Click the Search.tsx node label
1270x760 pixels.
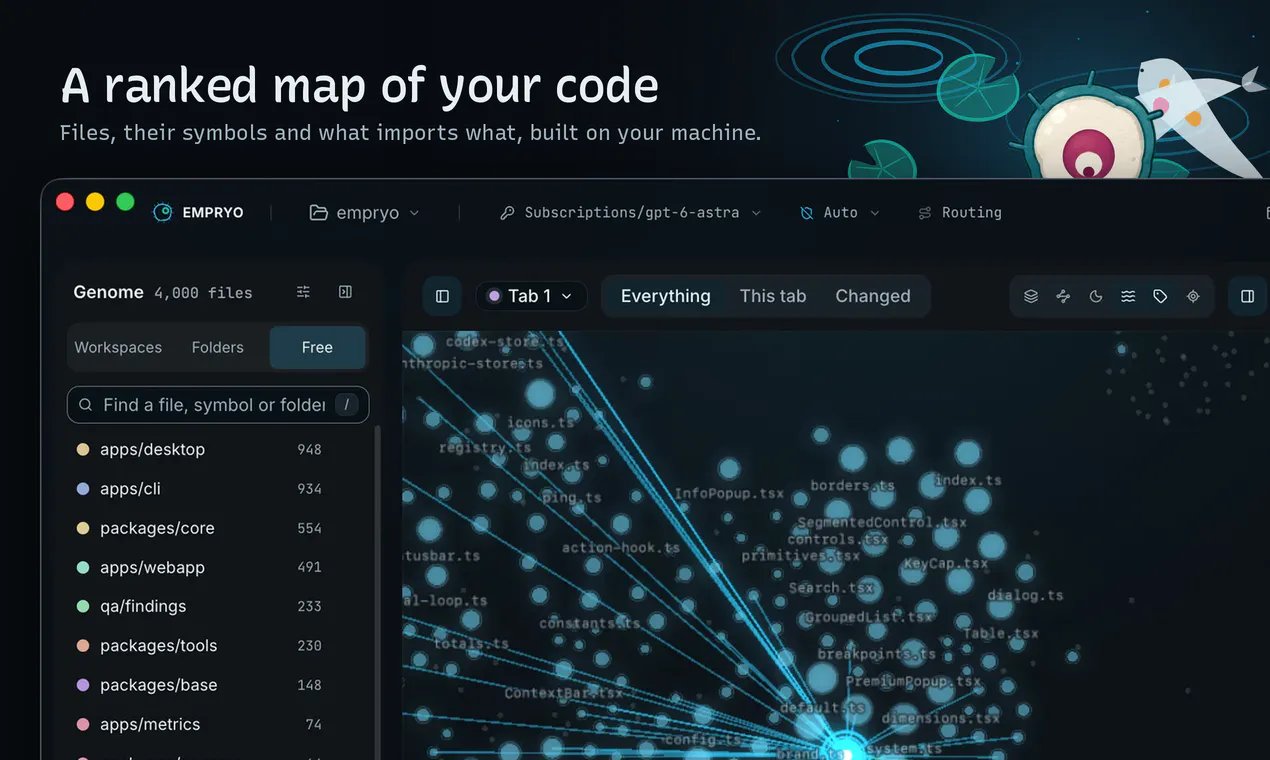pos(832,588)
